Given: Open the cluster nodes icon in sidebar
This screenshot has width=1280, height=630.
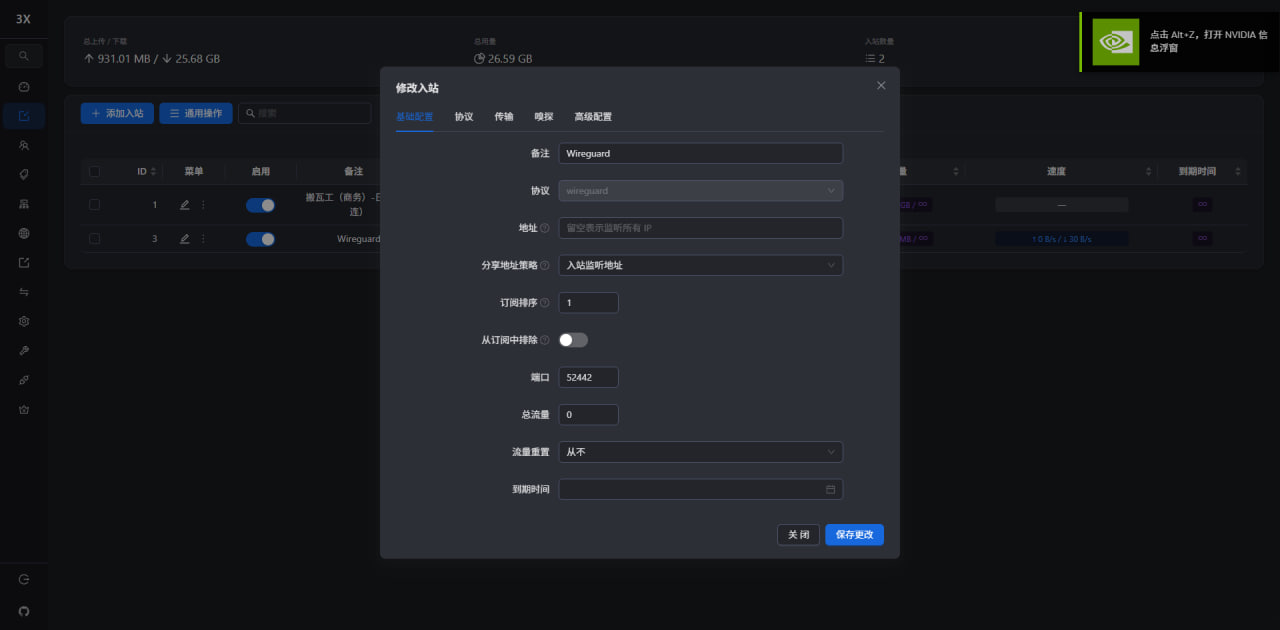Looking at the screenshot, I should click(24, 204).
